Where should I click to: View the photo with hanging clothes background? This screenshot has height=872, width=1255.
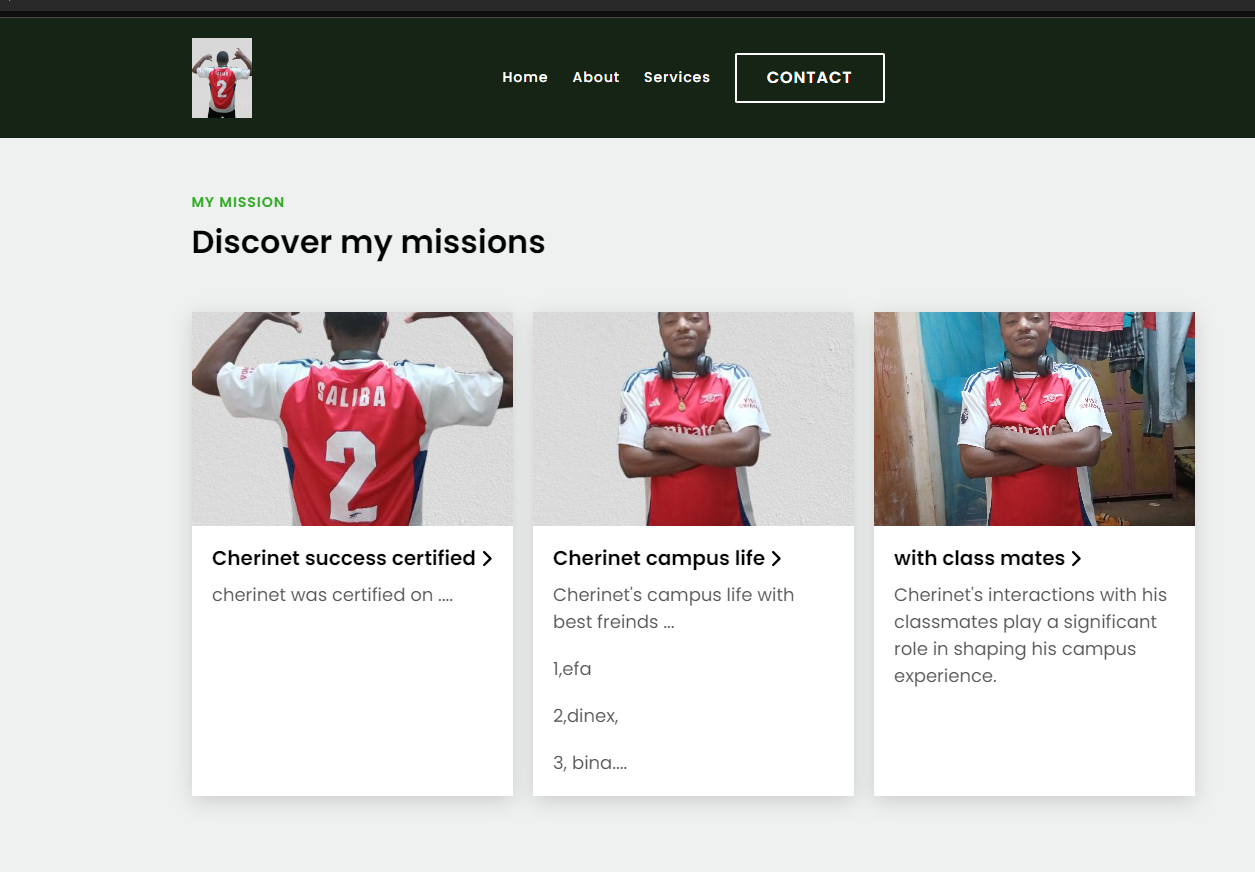(1034, 419)
